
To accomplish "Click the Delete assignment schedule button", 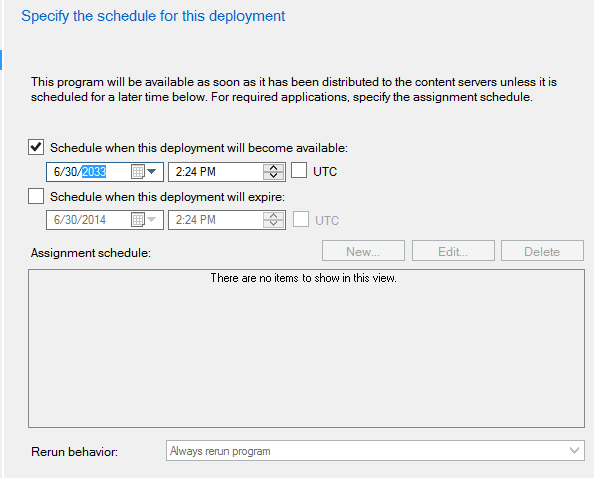I will coord(542,251).
